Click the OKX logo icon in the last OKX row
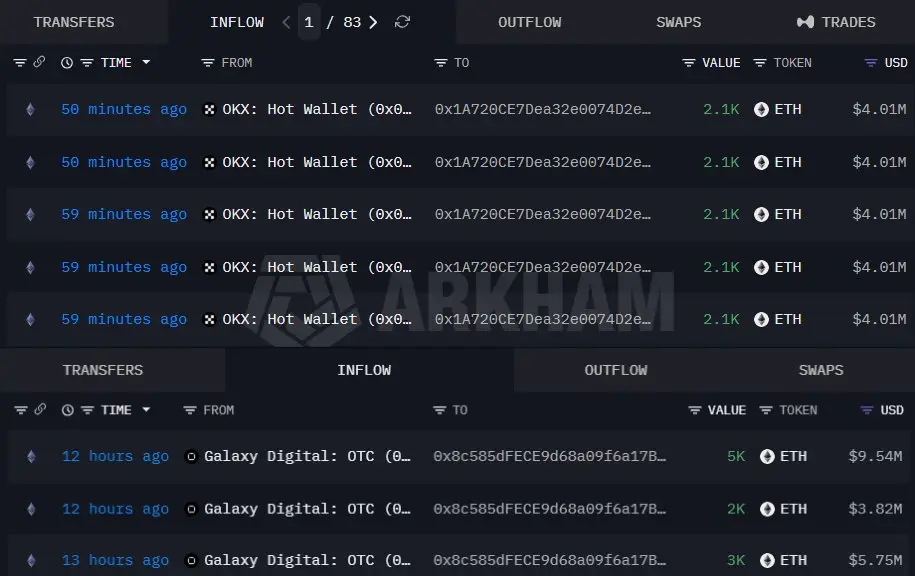915x576 pixels. (209, 319)
